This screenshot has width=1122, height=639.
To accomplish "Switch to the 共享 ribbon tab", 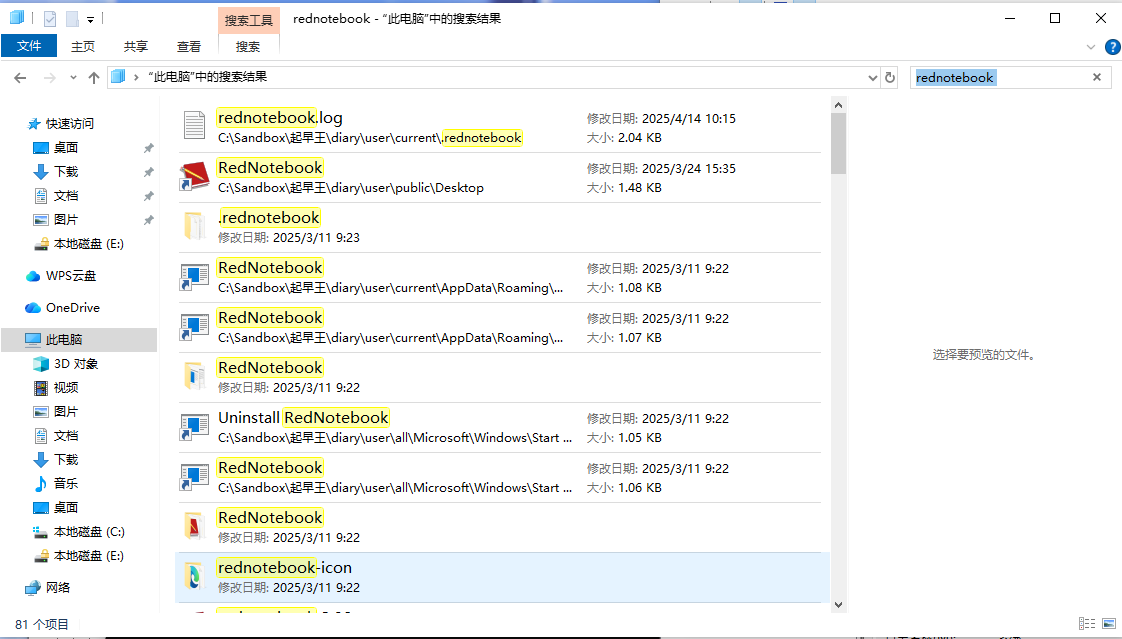I will pyautogui.click(x=135, y=47).
